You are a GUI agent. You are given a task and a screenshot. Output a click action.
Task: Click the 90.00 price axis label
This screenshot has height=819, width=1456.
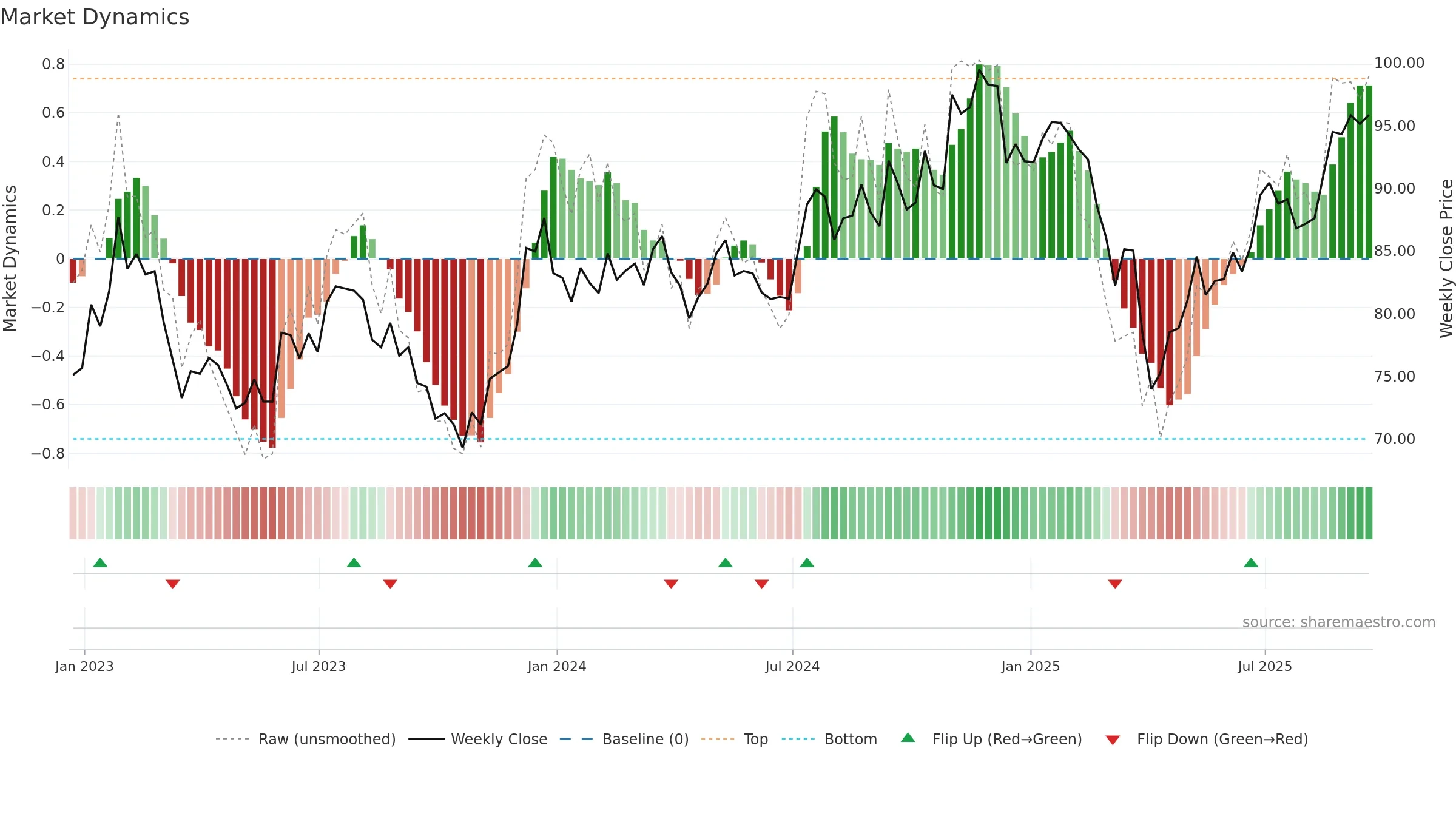(1394, 189)
